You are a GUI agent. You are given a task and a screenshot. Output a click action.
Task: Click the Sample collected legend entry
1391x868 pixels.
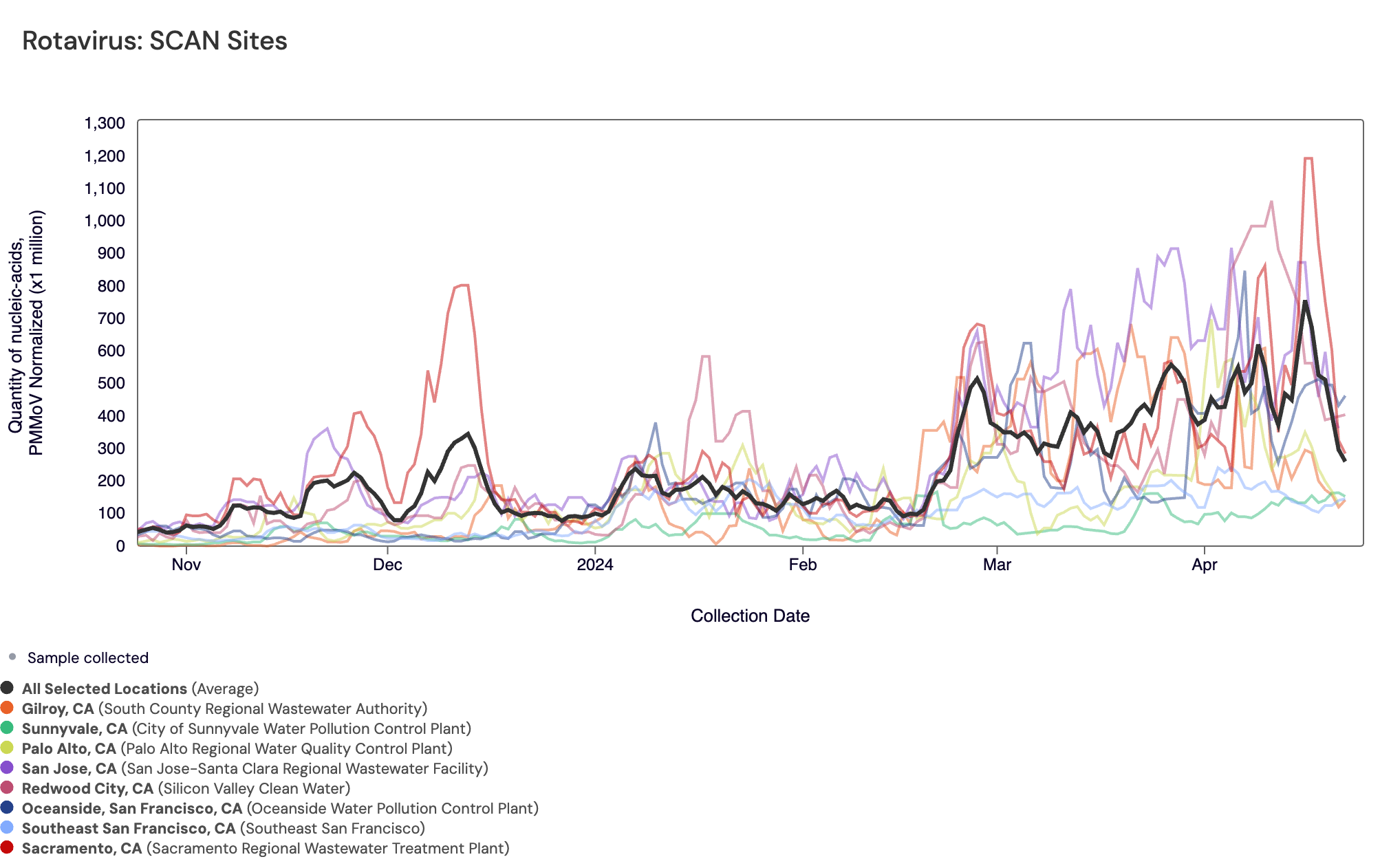click(x=87, y=658)
